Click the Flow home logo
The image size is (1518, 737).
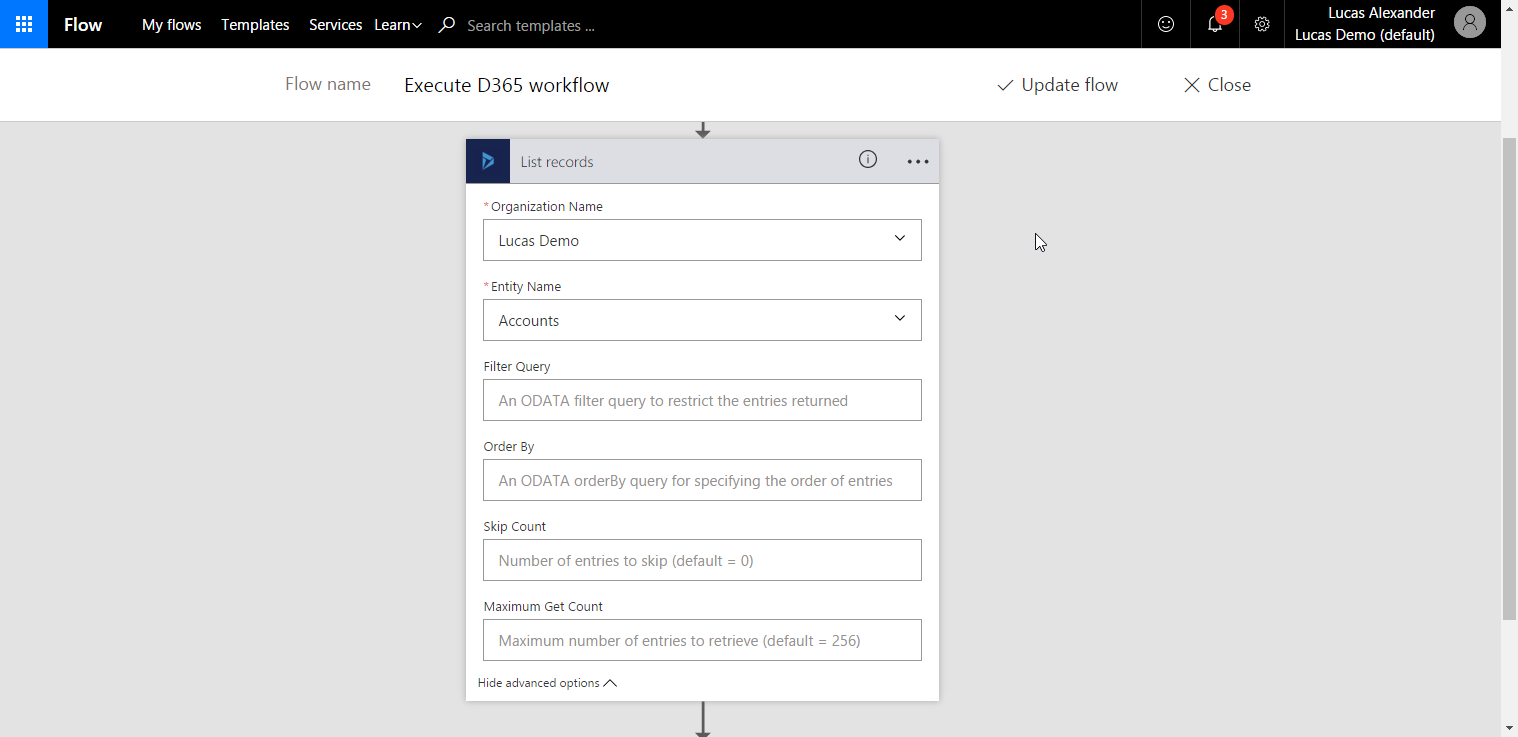coord(83,25)
